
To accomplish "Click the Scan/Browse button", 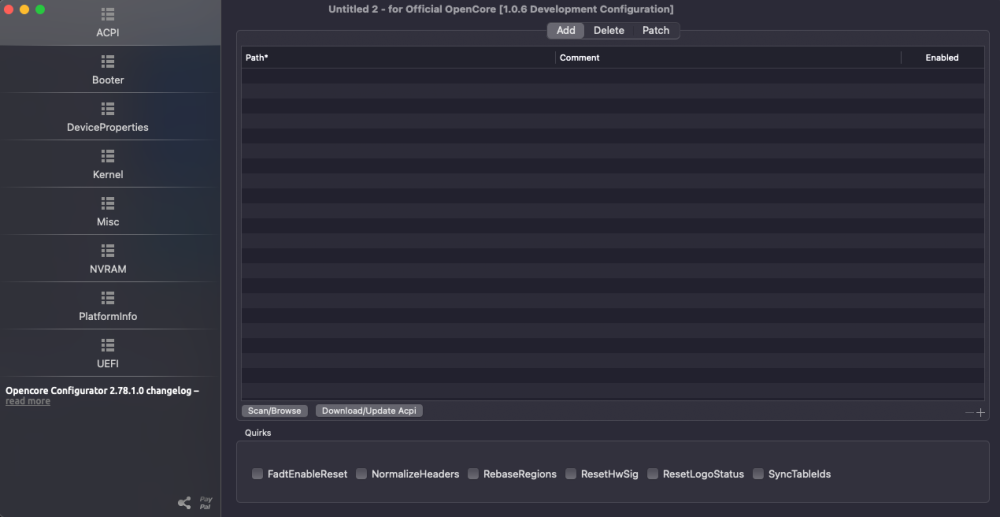I will tap(275, 411).
